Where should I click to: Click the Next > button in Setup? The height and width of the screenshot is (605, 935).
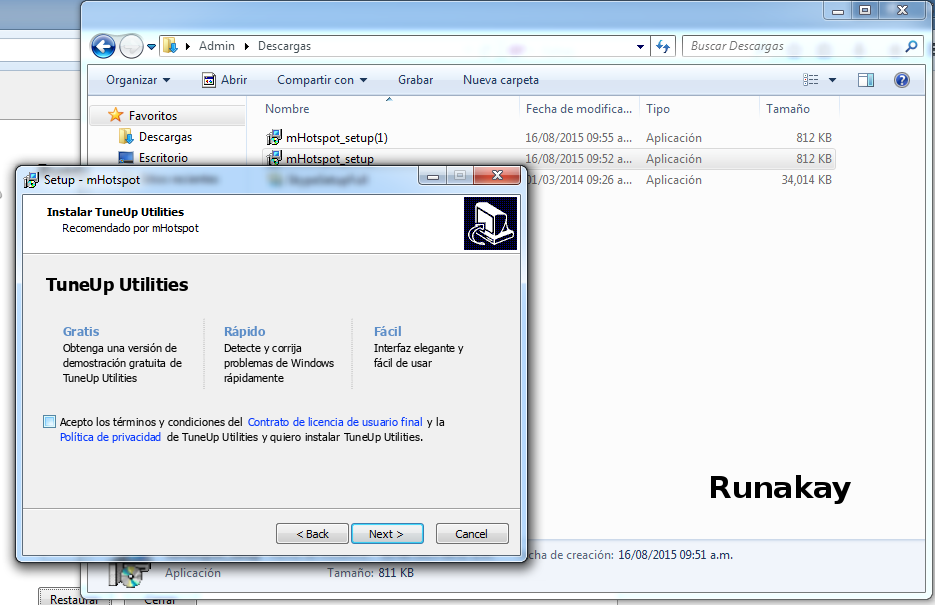[x=387, y=533]
